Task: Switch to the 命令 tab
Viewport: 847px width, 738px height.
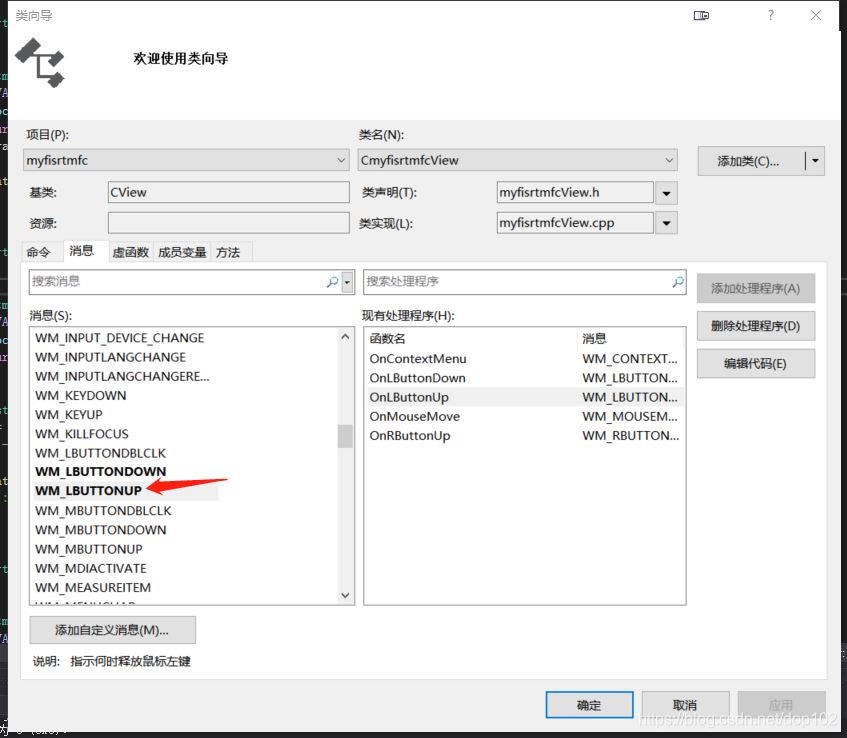Action: pos(38,252)
